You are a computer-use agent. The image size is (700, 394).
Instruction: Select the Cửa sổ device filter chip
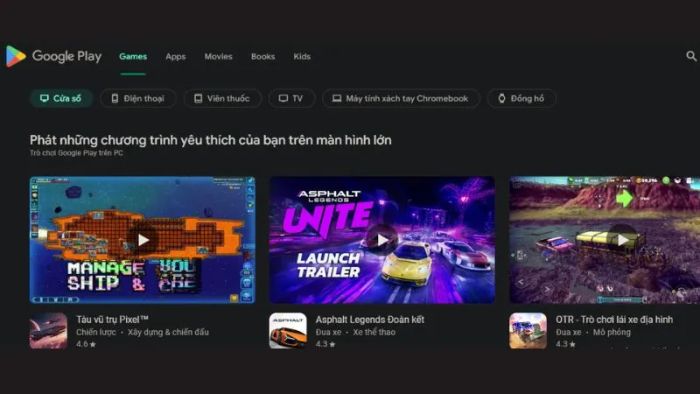pyautogui.click(x=61, y=98)
